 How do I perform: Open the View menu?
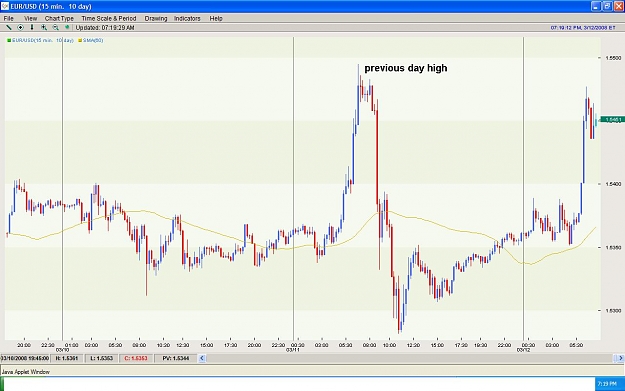pyautogui.click(x=30, y=18)
